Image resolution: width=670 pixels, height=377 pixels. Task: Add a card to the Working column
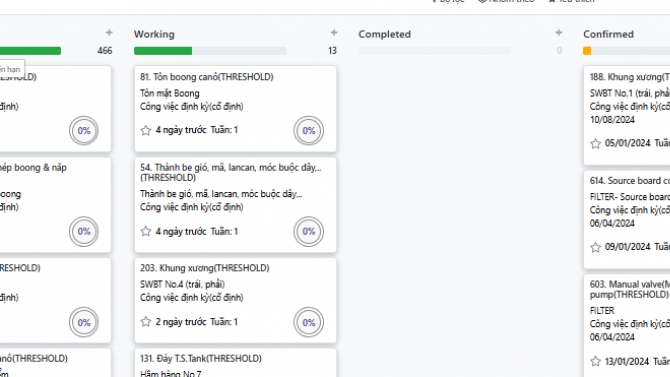pyautogui.click(x=334, y=32)
